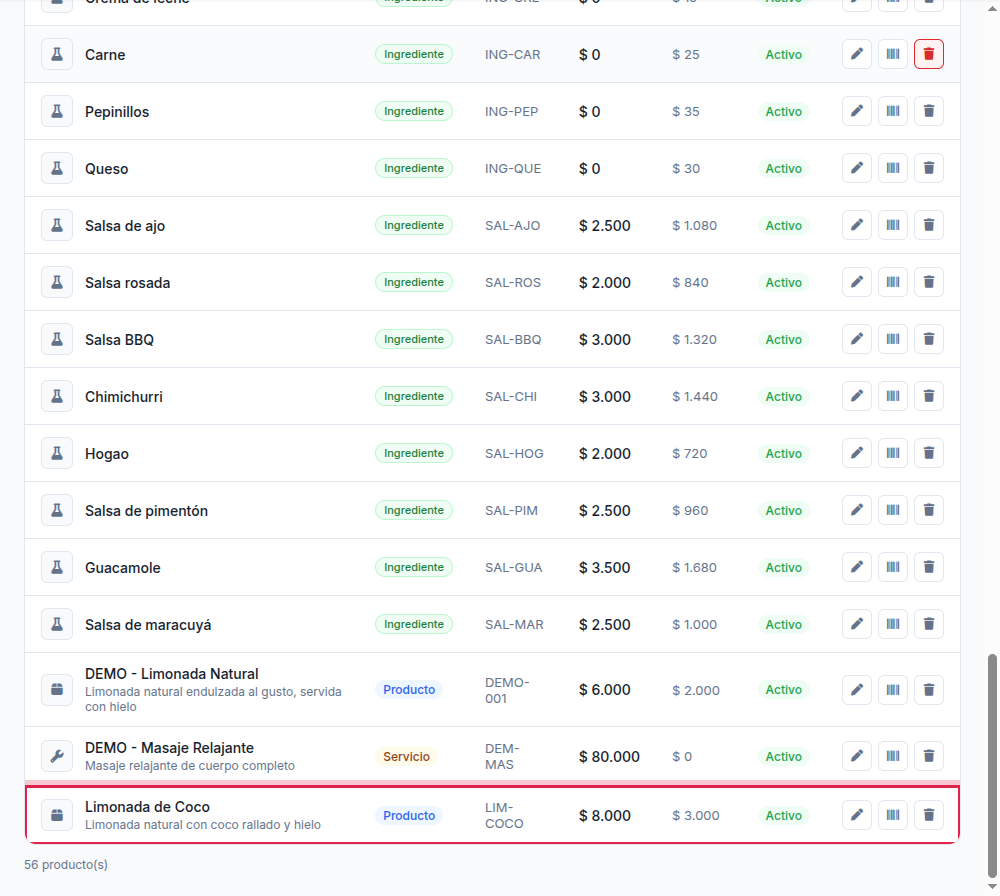The image size is (1000, 896).
Task: Open barcode for Limonada de Coco
Action: pos(893,815)
